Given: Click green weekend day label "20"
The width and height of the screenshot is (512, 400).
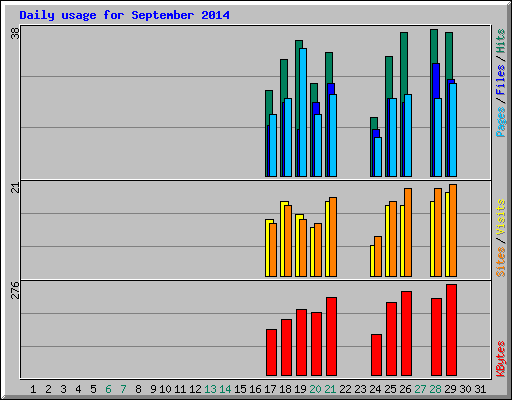Looking at the screenshot, I should pos(315,389).
